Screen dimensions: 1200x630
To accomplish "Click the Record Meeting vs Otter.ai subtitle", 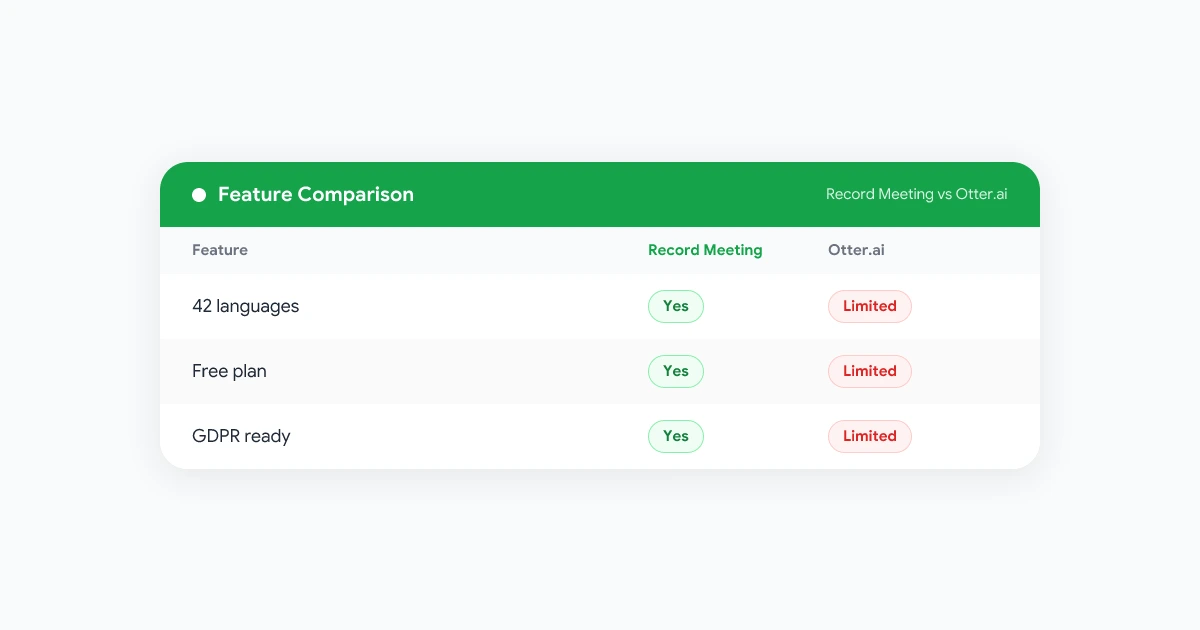I will click(917, 195).
